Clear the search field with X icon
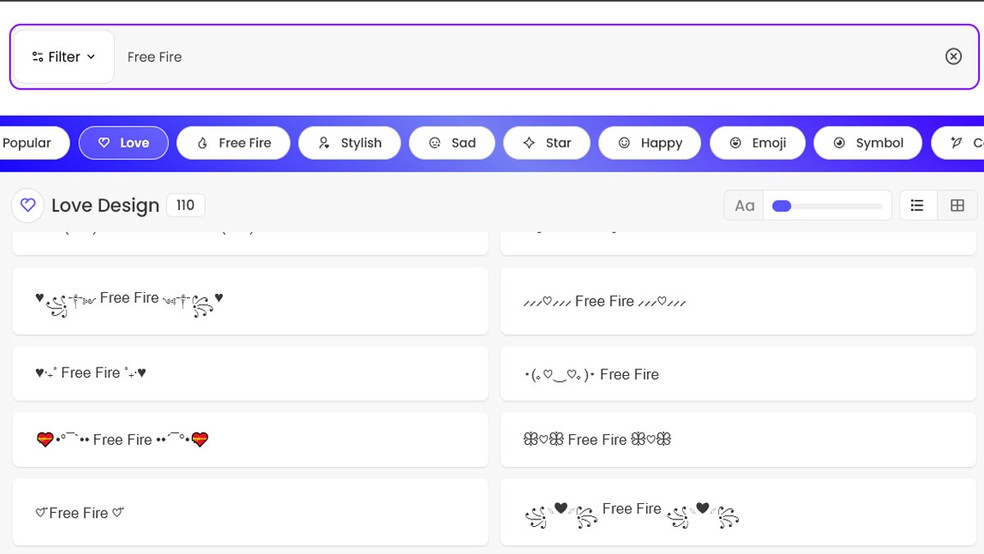Image resolution: width=984 pixels, height=554 pixels. [x=953, y=57]
